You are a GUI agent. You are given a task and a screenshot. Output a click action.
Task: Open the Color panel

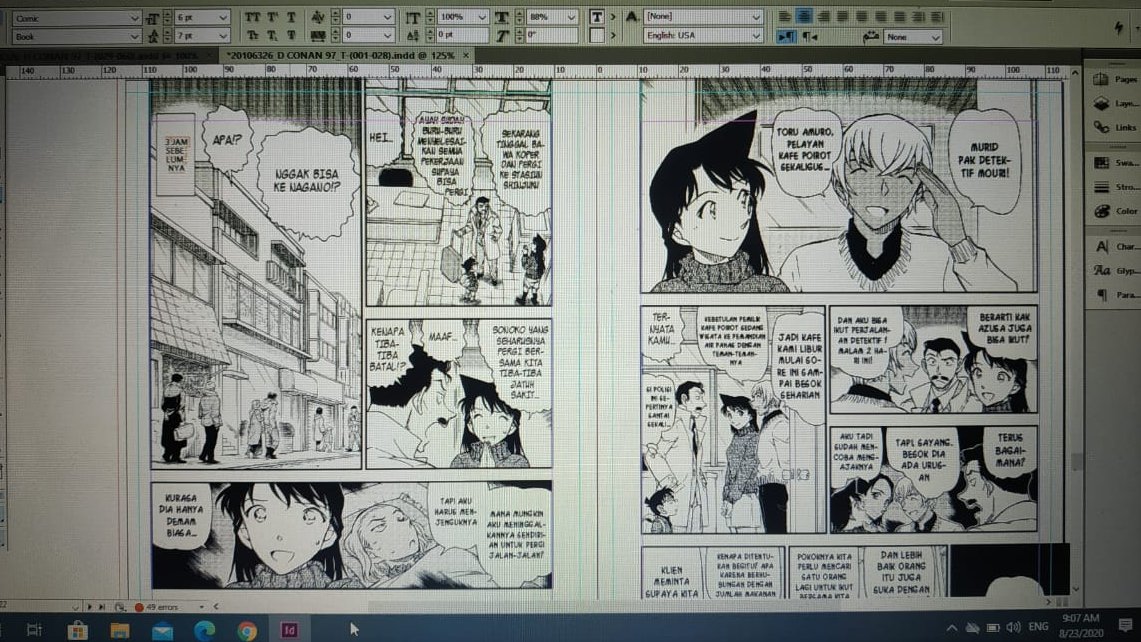click(x=1114, y=211)
